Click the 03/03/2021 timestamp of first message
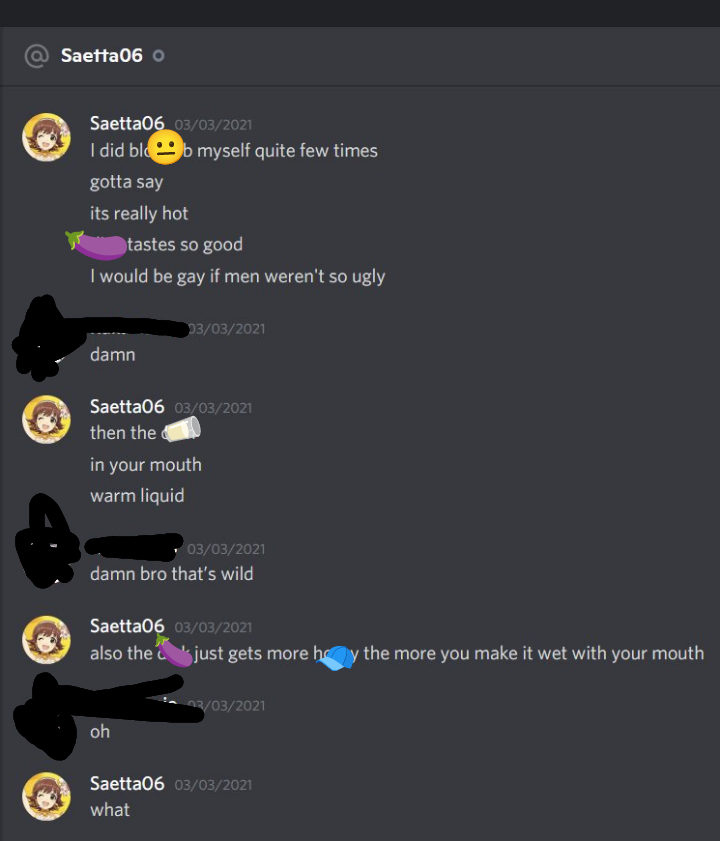 pyautogui.click(x=213, y=125)
